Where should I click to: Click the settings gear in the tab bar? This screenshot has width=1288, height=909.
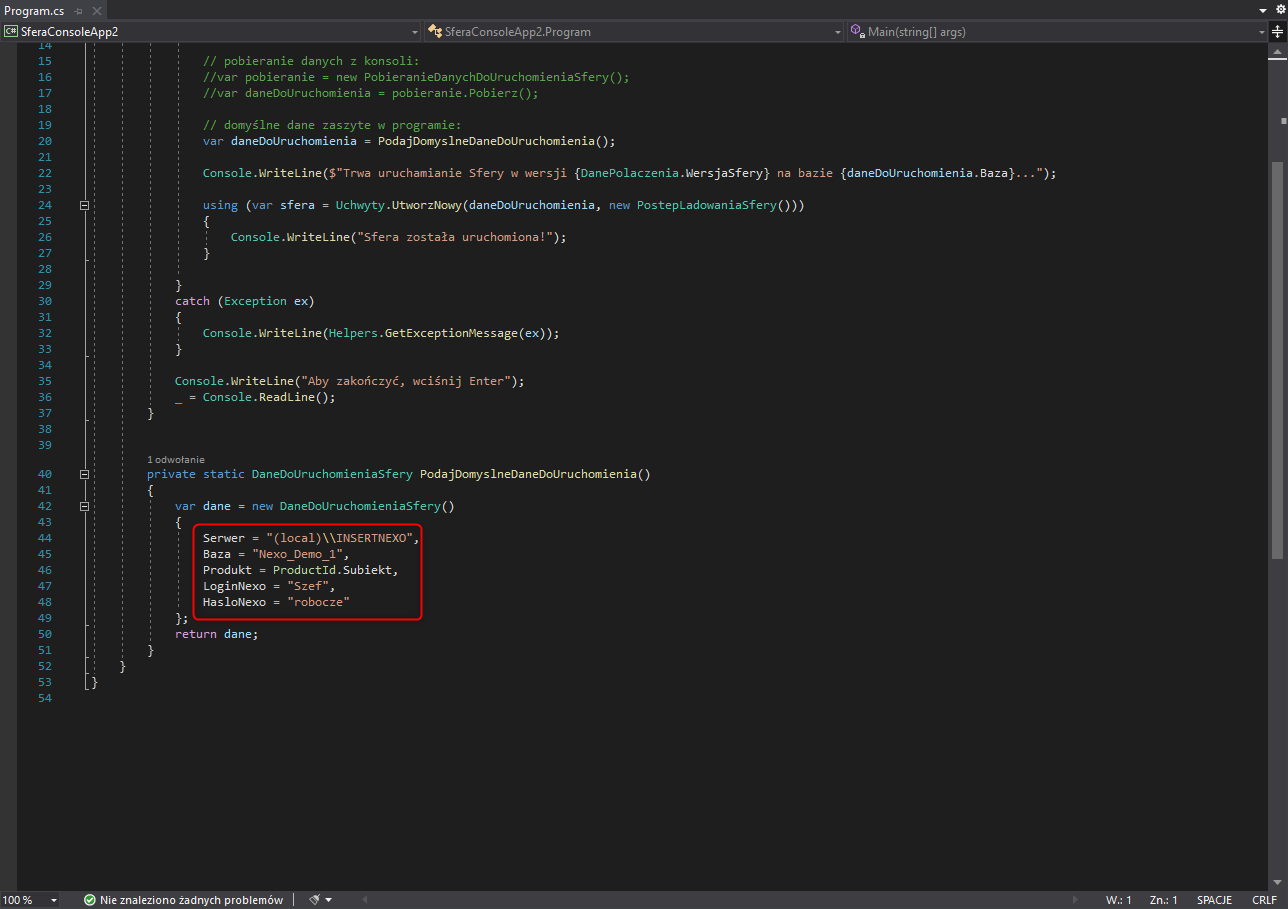click(x=1280, y=10)
